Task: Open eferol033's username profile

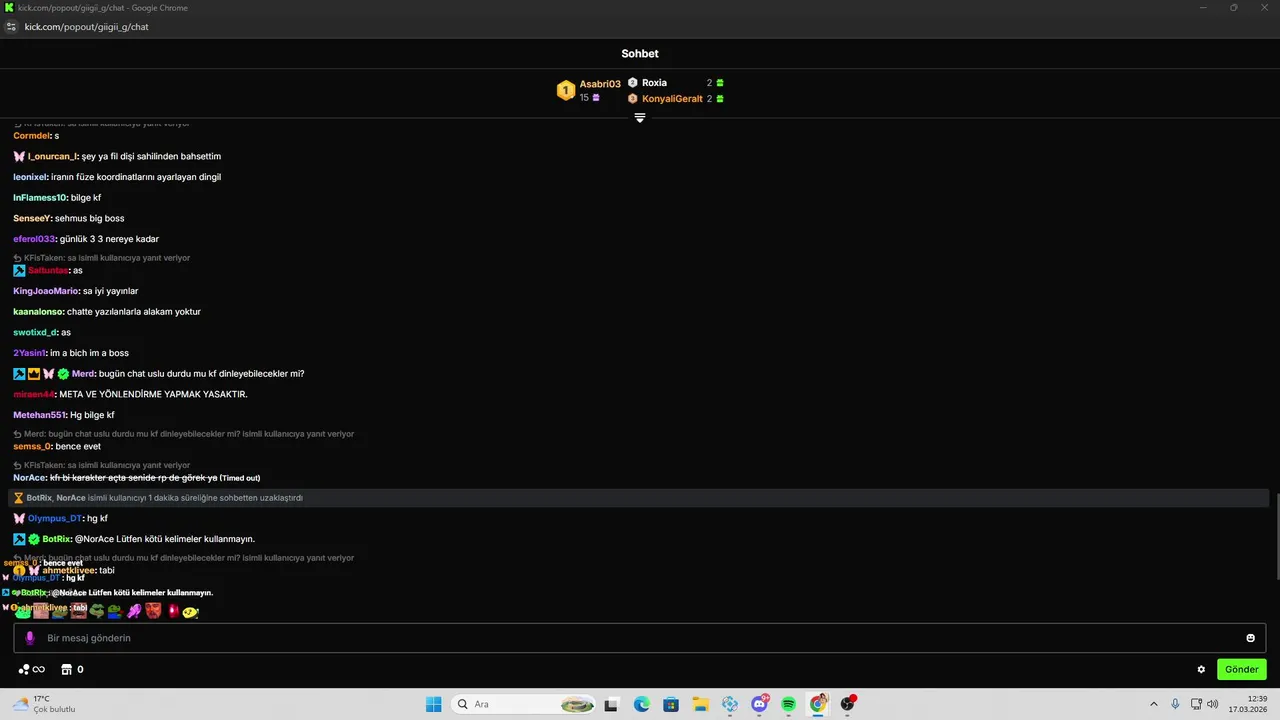Action: pyautogui.click(x=35, y=239)
